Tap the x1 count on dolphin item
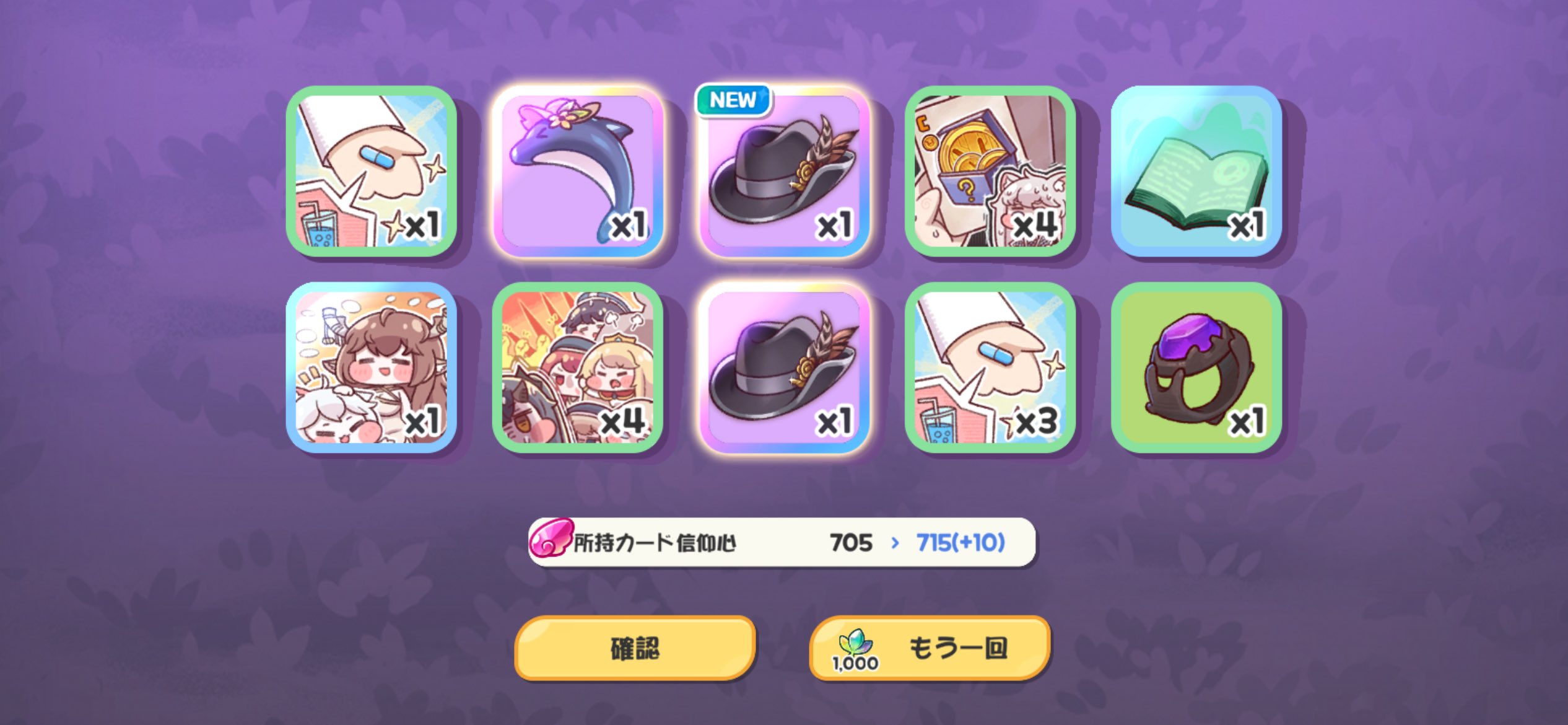1568x725 pixels. click(x=629, y=225)
